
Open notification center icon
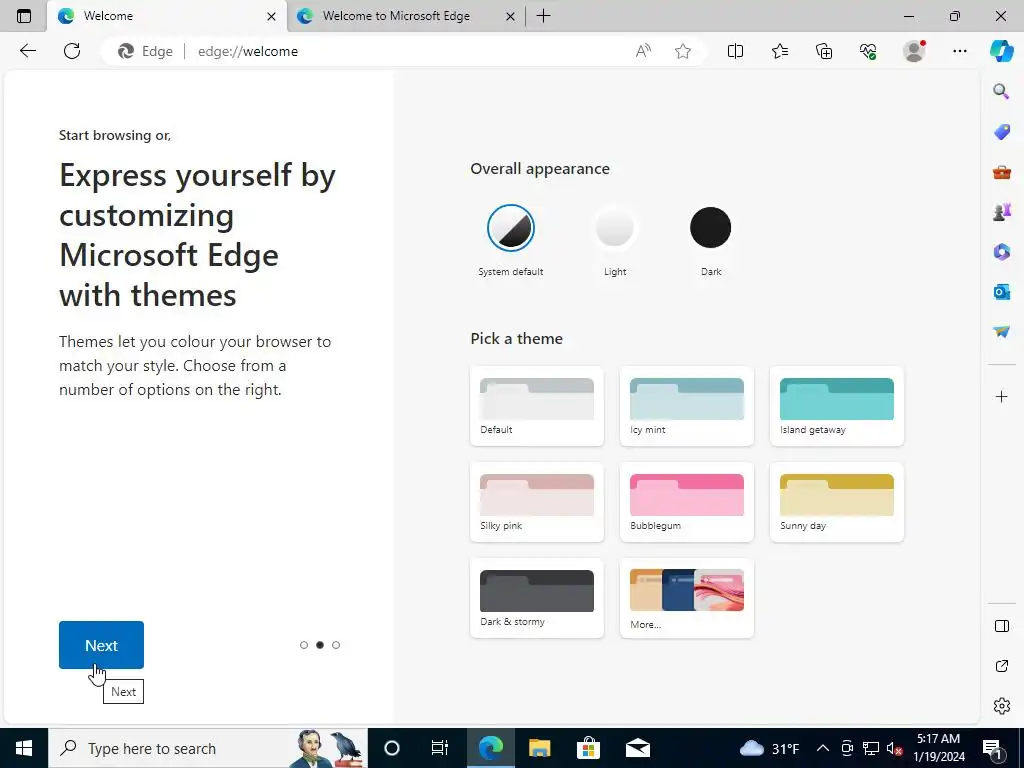click(992, 749)
